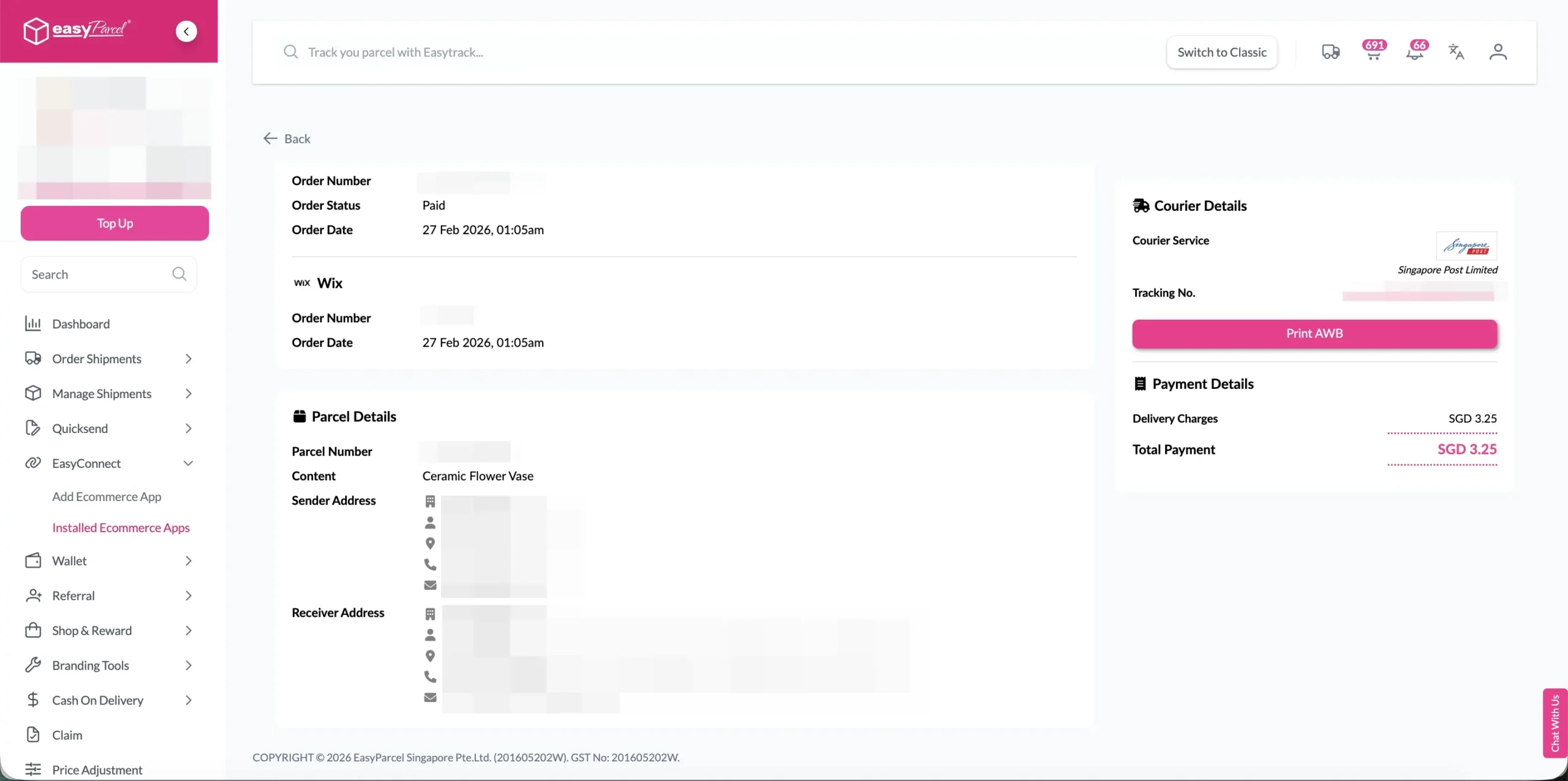Screen dimensions: 1568x781
Task: Open the user profile icon
Action: click(x=1498, y=52)
